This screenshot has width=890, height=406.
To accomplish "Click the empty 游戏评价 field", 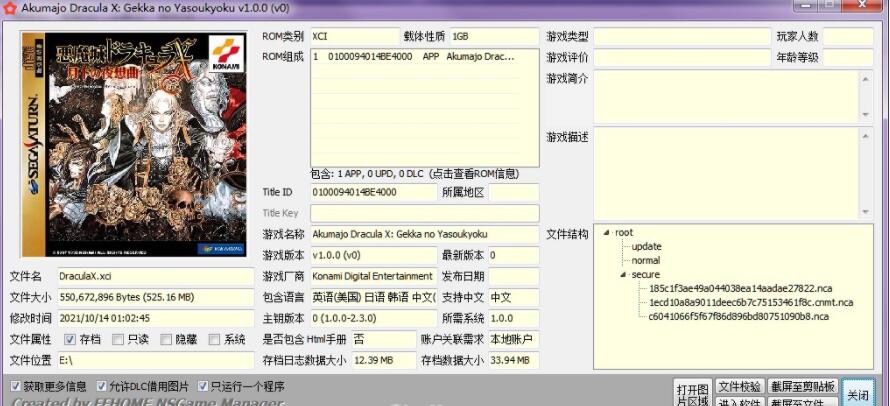I will point(682,57).
